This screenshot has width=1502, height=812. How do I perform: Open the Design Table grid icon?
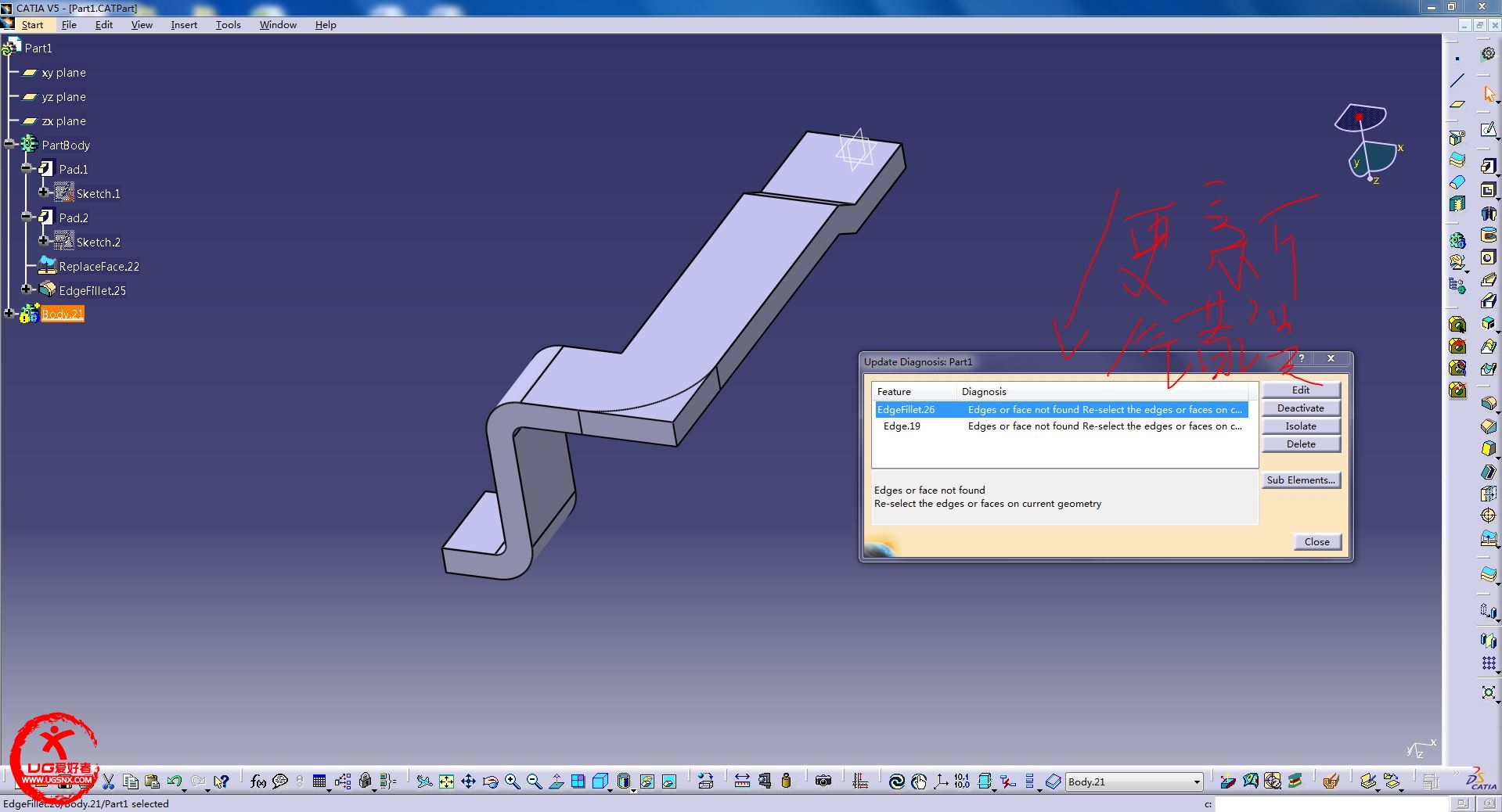[319, 781]
